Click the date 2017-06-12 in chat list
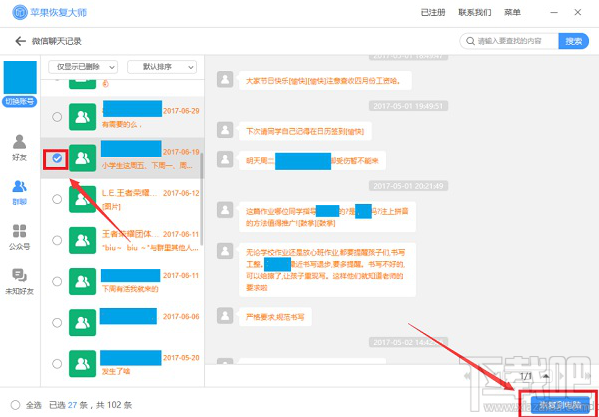599x417 pixels. (181, 193)
